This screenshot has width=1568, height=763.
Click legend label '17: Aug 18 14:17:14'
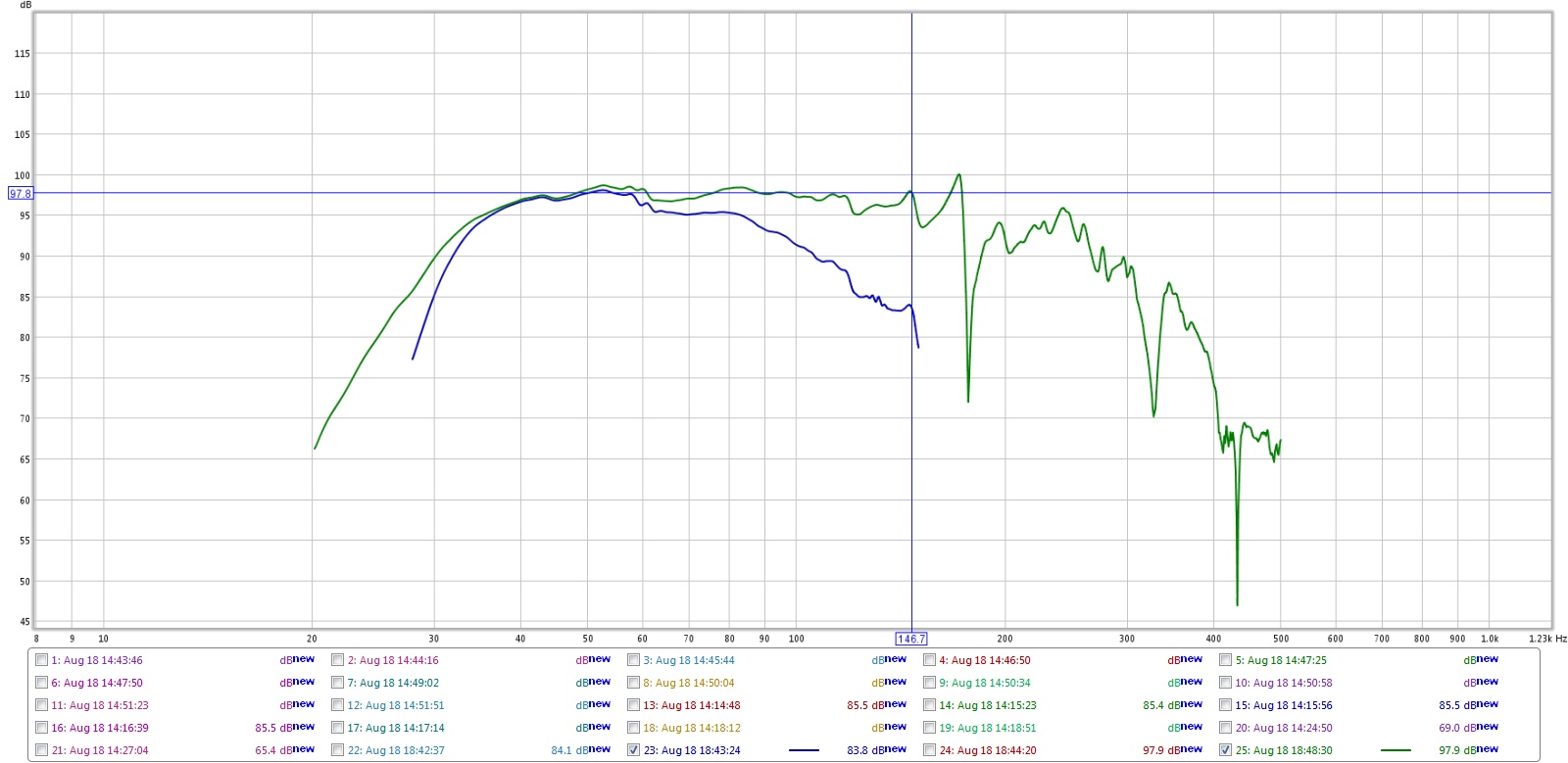(x=396, y=728)
